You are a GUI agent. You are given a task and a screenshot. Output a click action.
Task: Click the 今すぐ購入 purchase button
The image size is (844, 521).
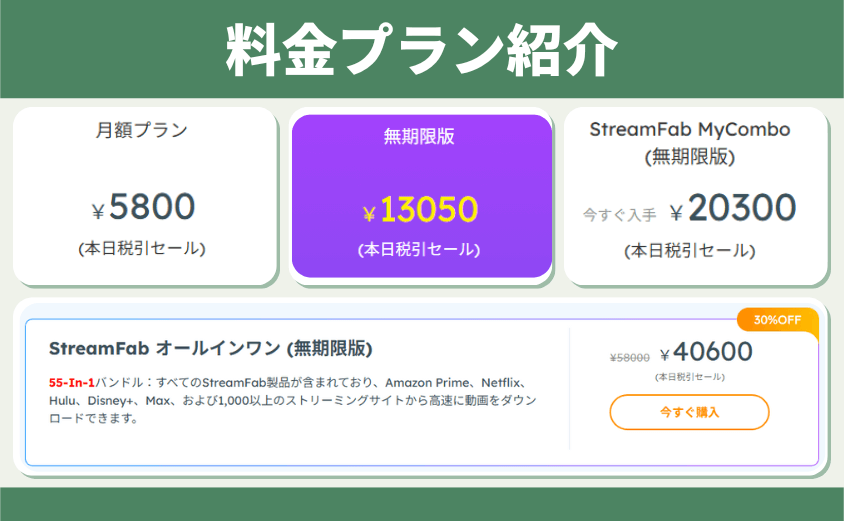point(689,412)
